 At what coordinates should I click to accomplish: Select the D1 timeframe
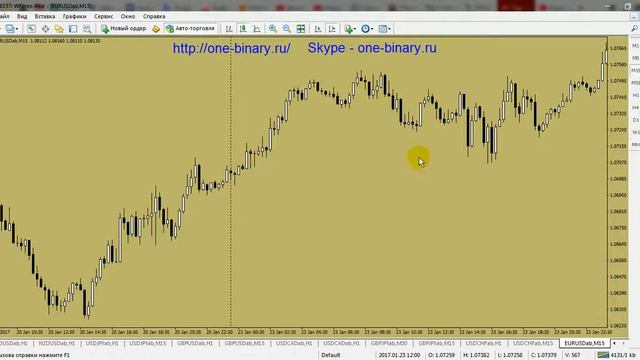[636, 120]
